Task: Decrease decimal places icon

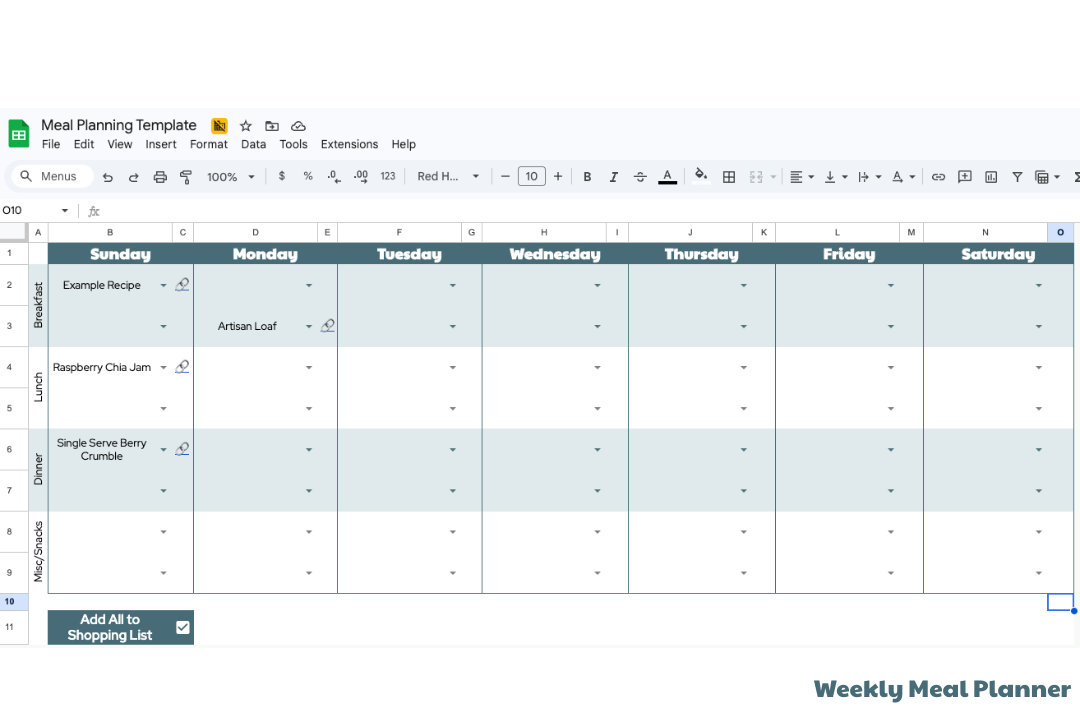Action: click(334, 176)
